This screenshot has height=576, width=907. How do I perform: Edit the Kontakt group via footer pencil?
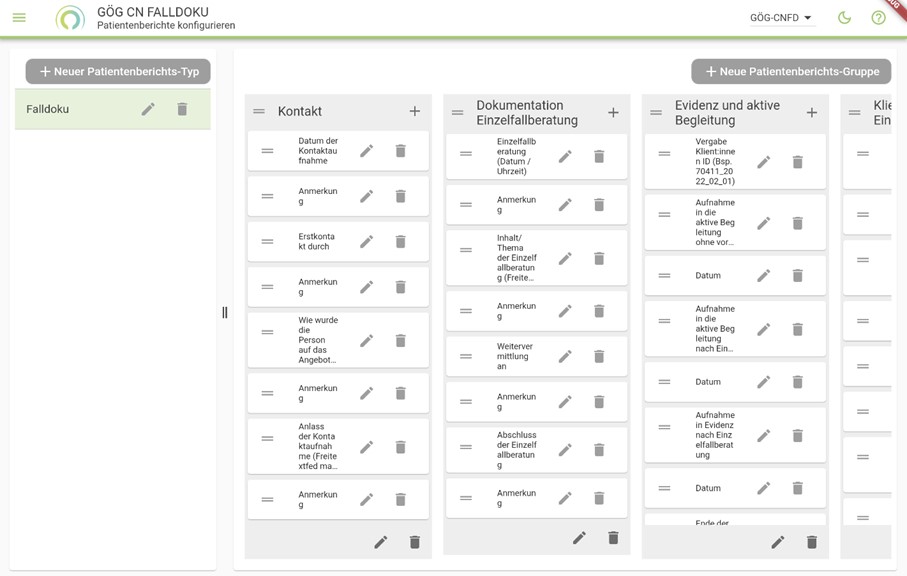[380, 542]
